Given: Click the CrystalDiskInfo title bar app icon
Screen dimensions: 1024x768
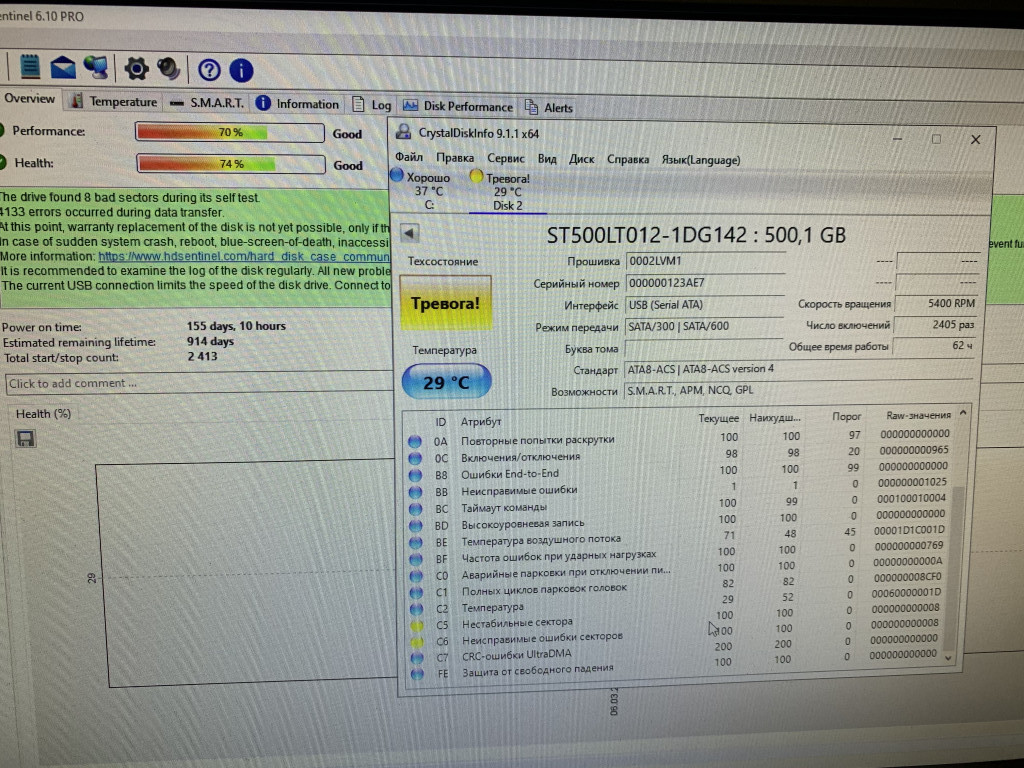Looking at the screenshot, I should click(404, 132).
